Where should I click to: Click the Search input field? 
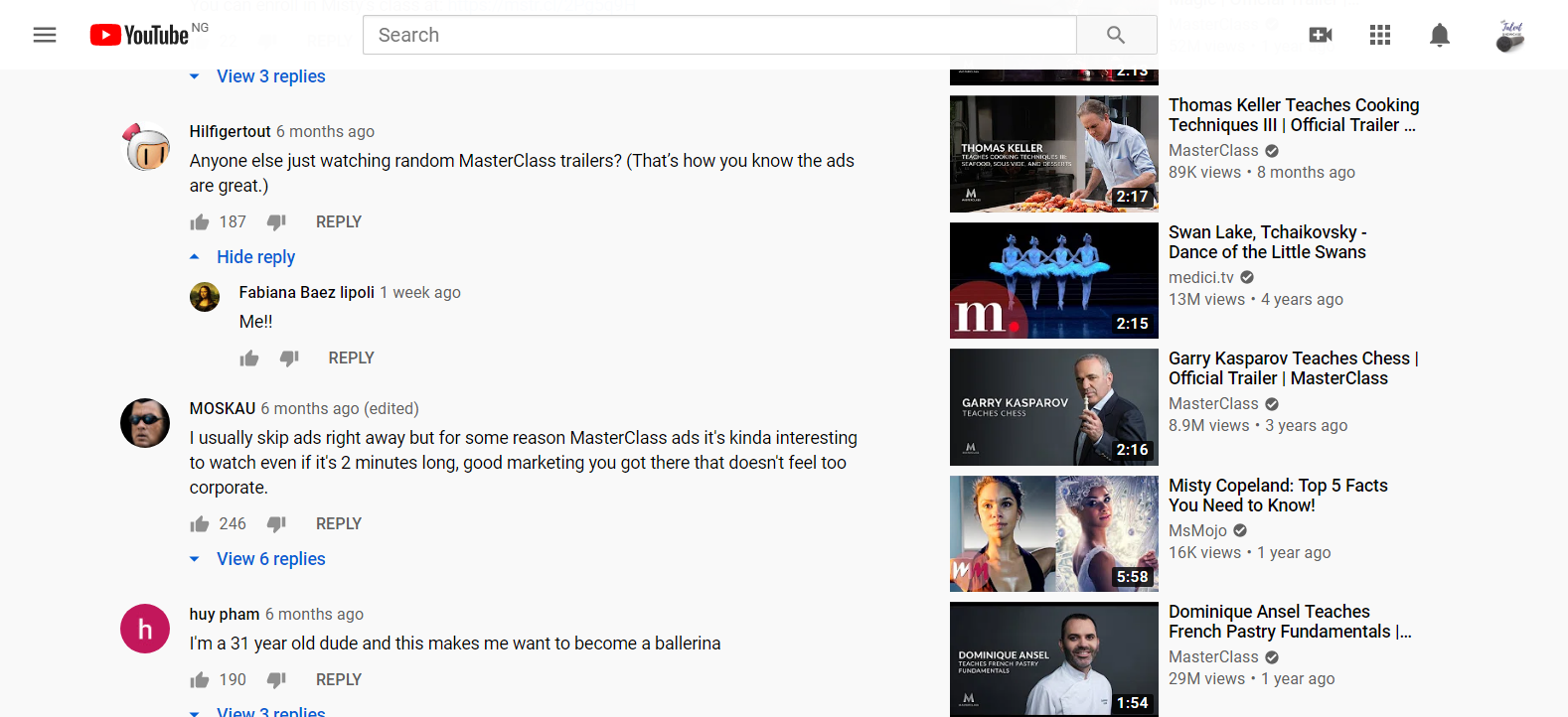719,35
